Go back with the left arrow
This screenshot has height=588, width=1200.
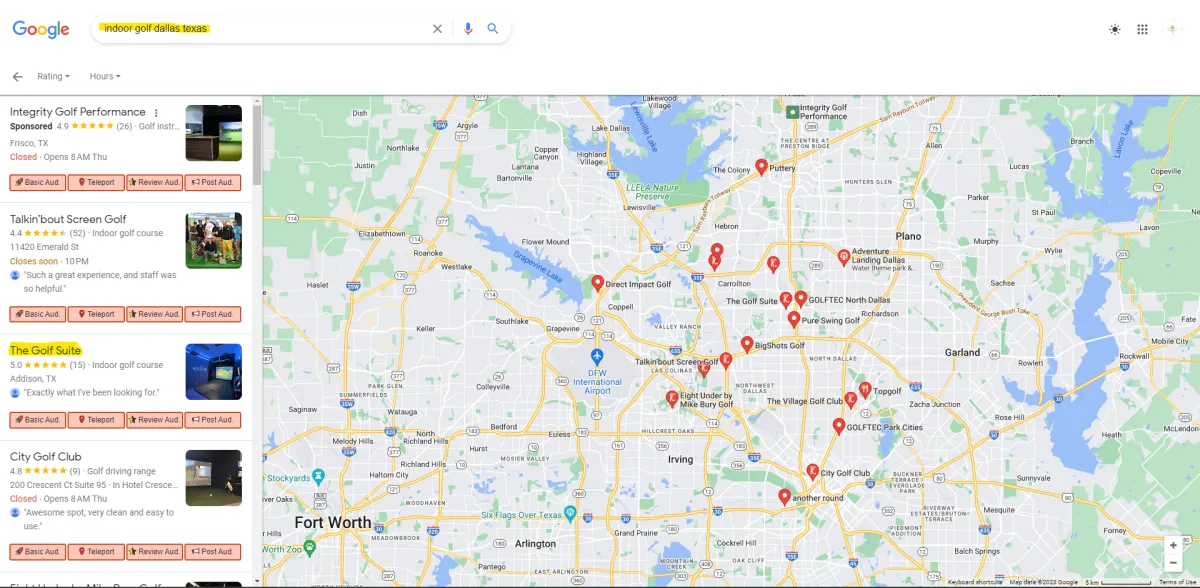coord(17,76)
